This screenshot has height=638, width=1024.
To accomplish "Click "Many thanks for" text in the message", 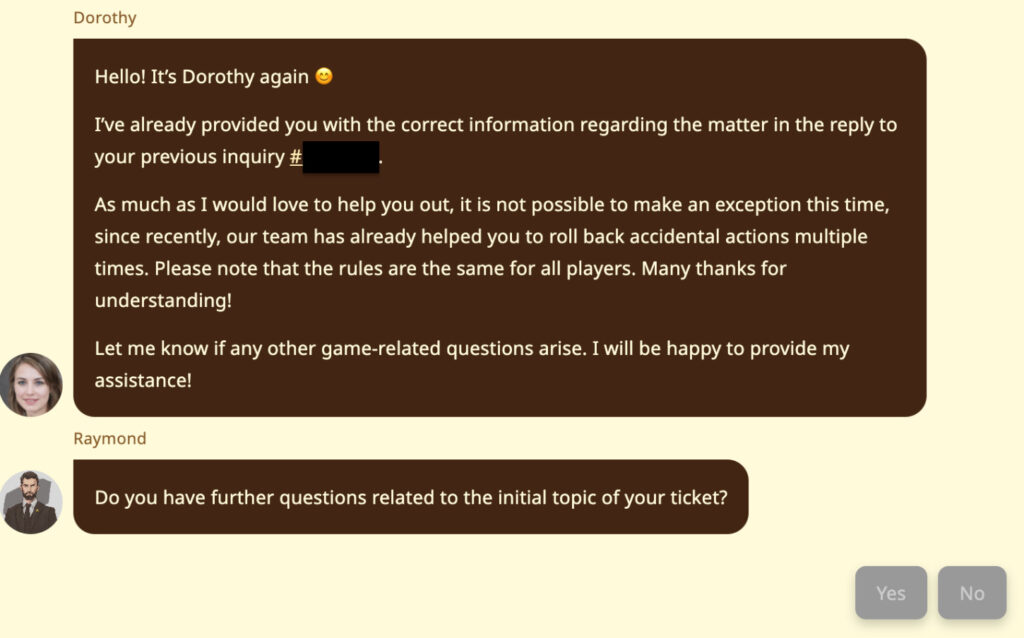I will (x=714, y=268).
